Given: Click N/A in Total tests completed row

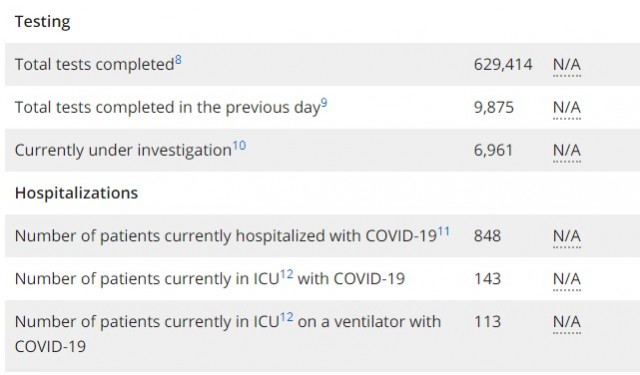Looking at the screenshot, I should 567,65.
